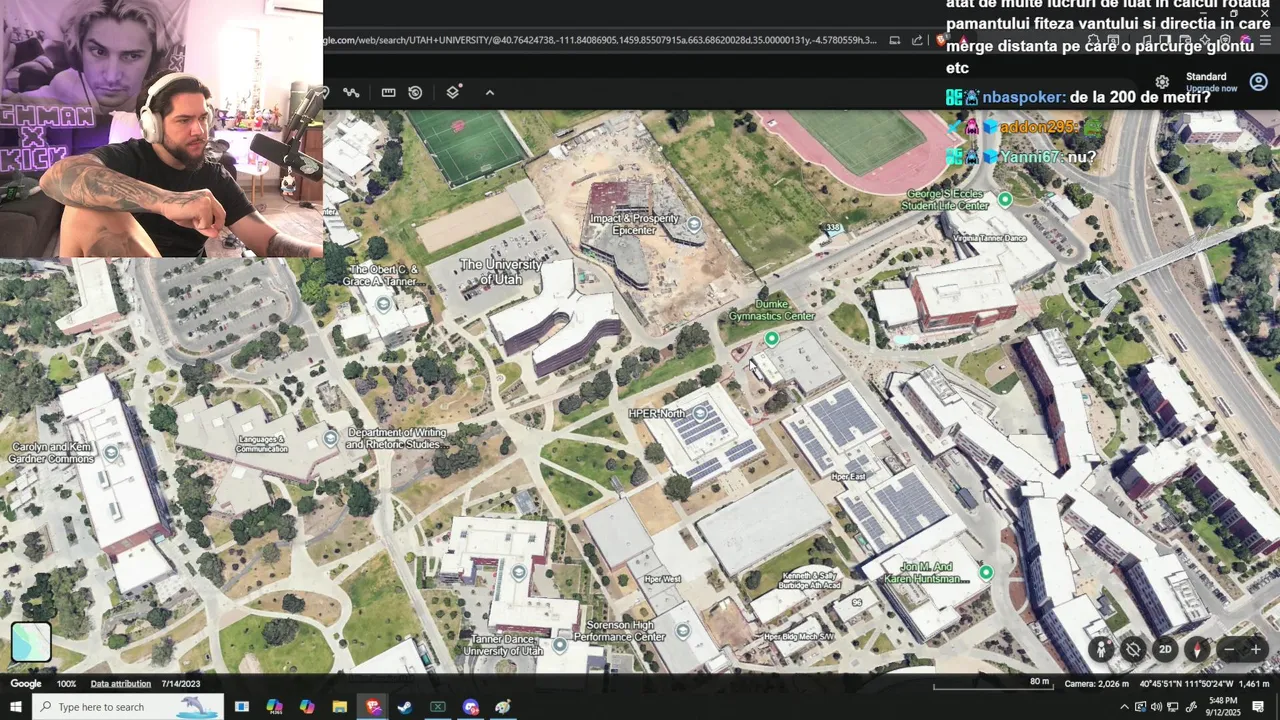Select Carolyn and Kem Gardner Commons marker
This screenshot has width=1280, height=720.
pos(111,453)
